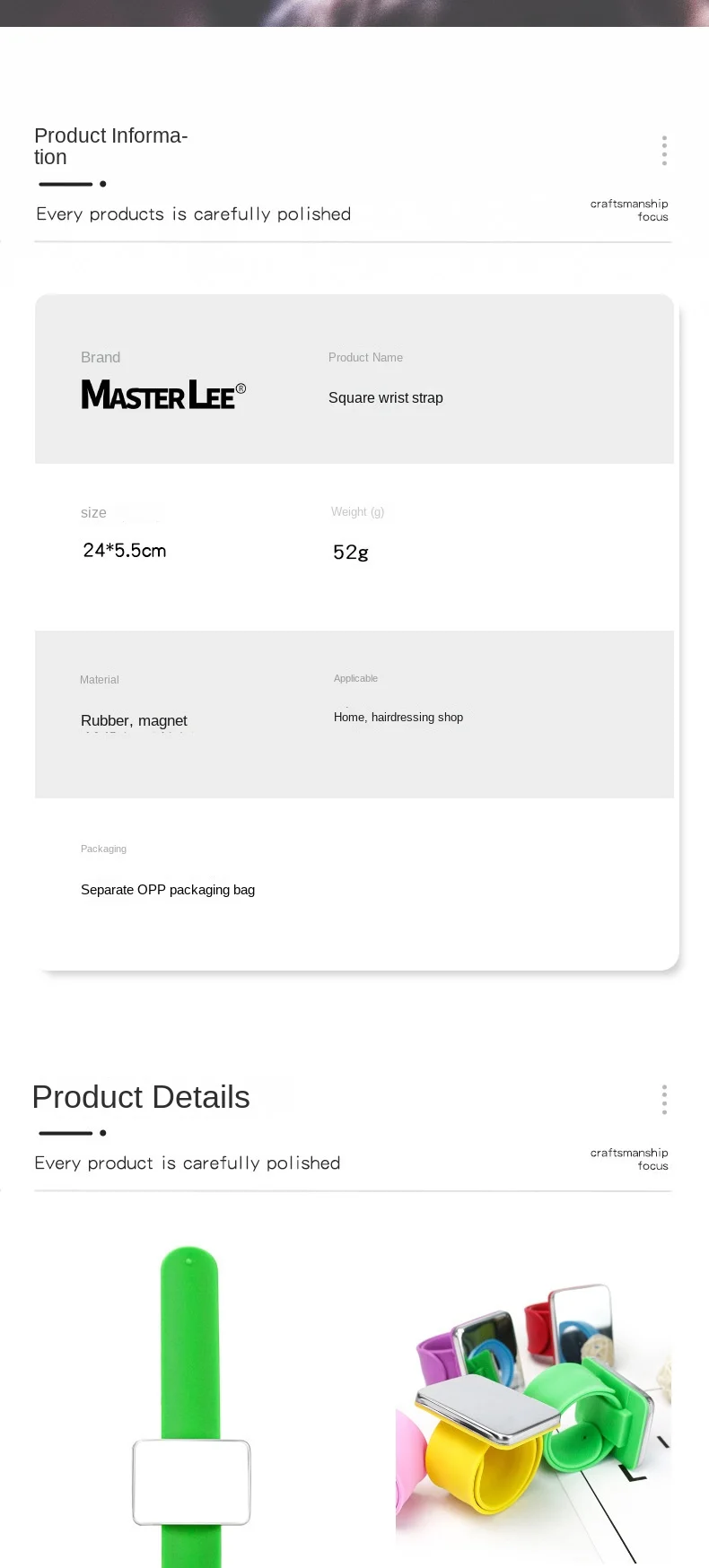Click Separate OPP packaging bag text
This screenshot has width=709, height=1568.
pyautogui.click(x=168, y=890)
